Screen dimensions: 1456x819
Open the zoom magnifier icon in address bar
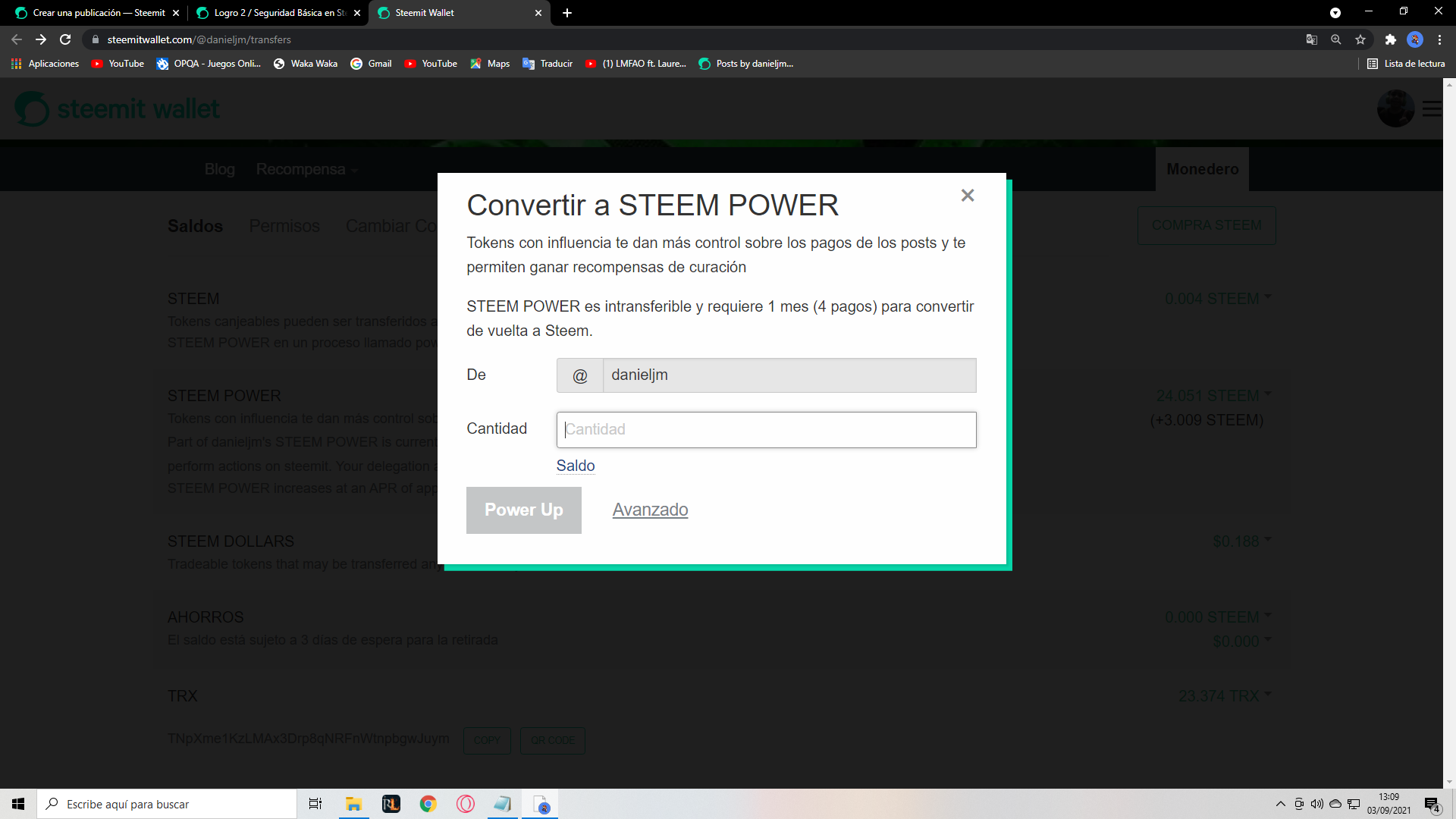(1335, 39)
